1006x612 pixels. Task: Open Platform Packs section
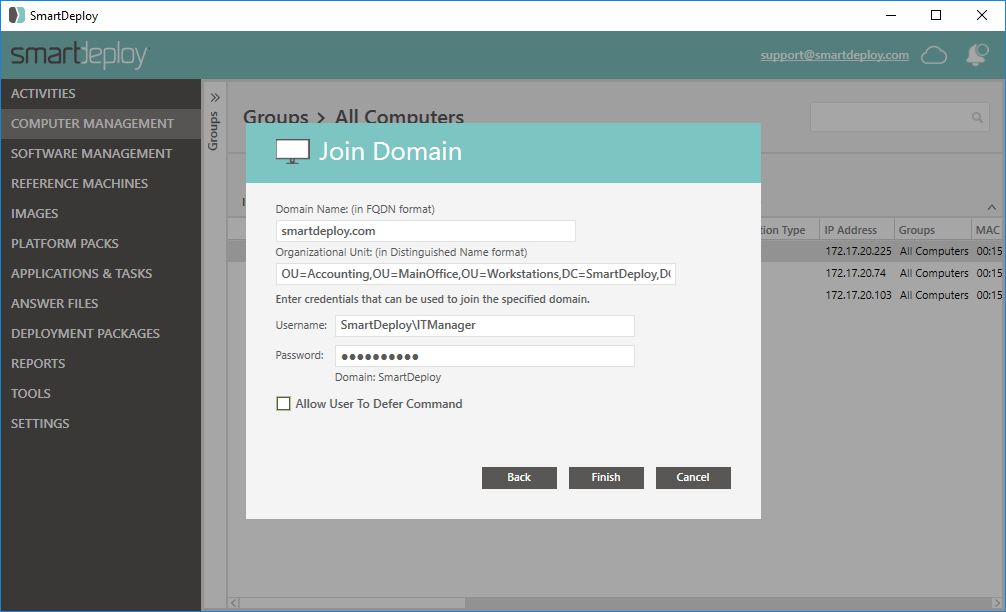click(65, 244)
